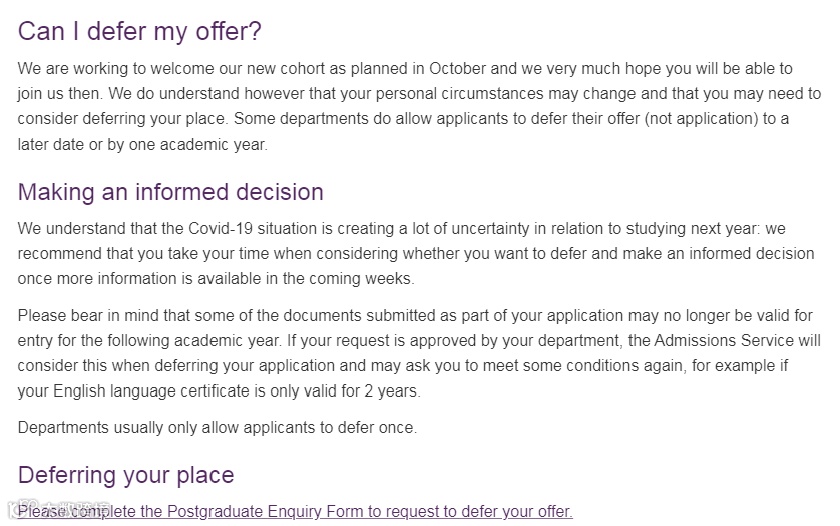This screenshot has width=840, height=526.
Task: Click the sentence "Departments usually only allow applicants to defer once."
Action: (217, 427)
